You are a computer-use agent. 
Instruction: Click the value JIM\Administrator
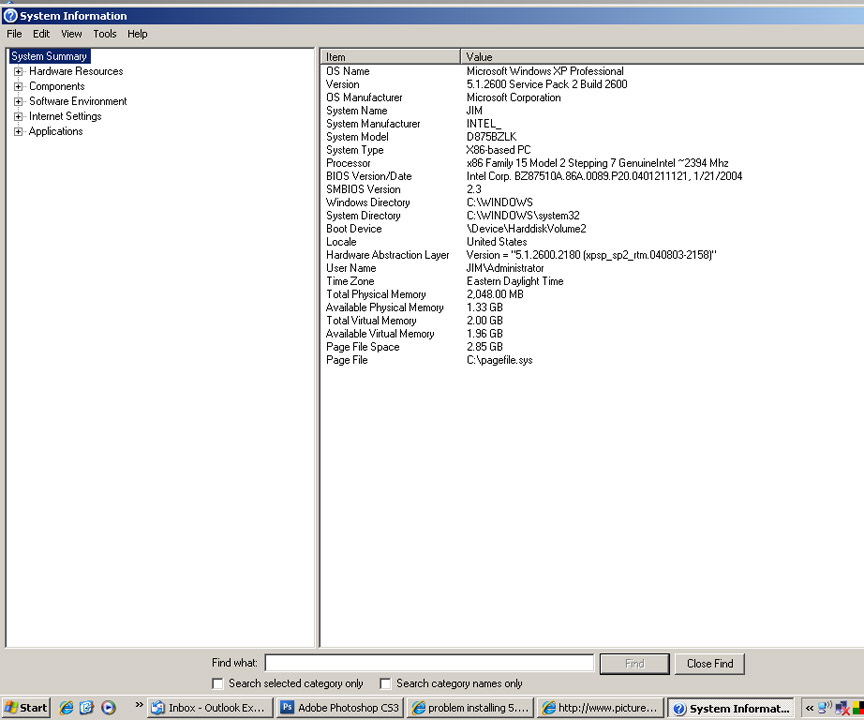point(505,268)
